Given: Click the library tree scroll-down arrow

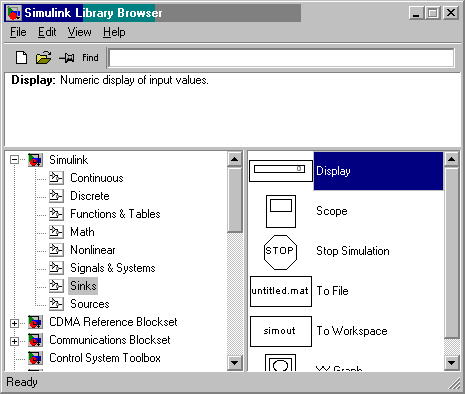Looking at the screenshot, I should [x=235, y=363].
